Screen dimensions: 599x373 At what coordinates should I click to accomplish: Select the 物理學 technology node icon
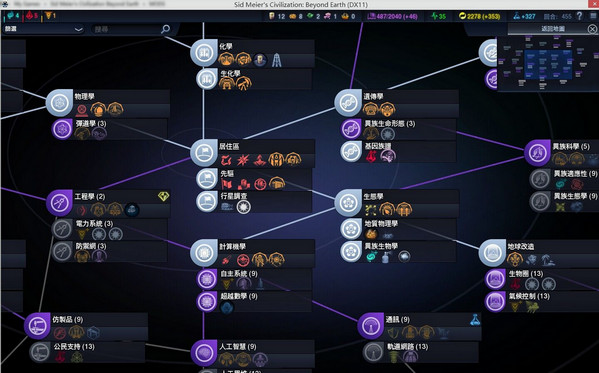[x=60, y=103]
